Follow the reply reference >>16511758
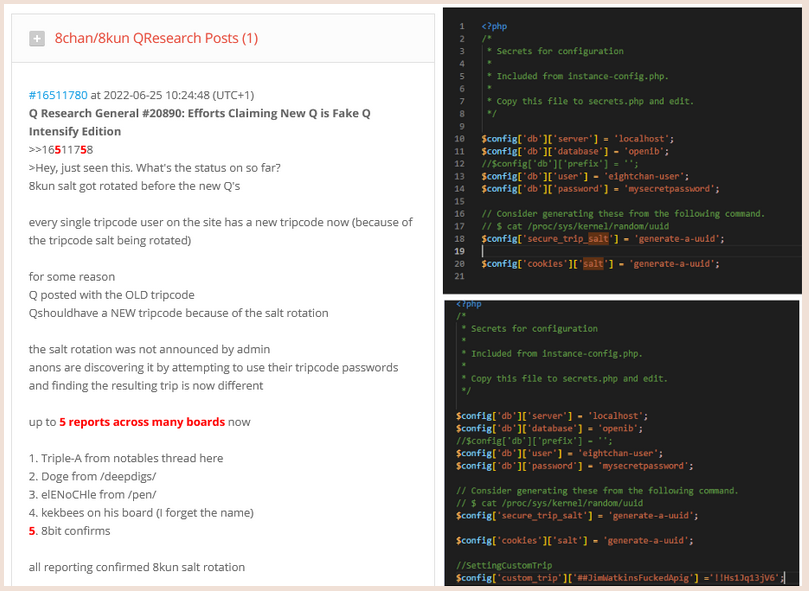 click(61, 150)
